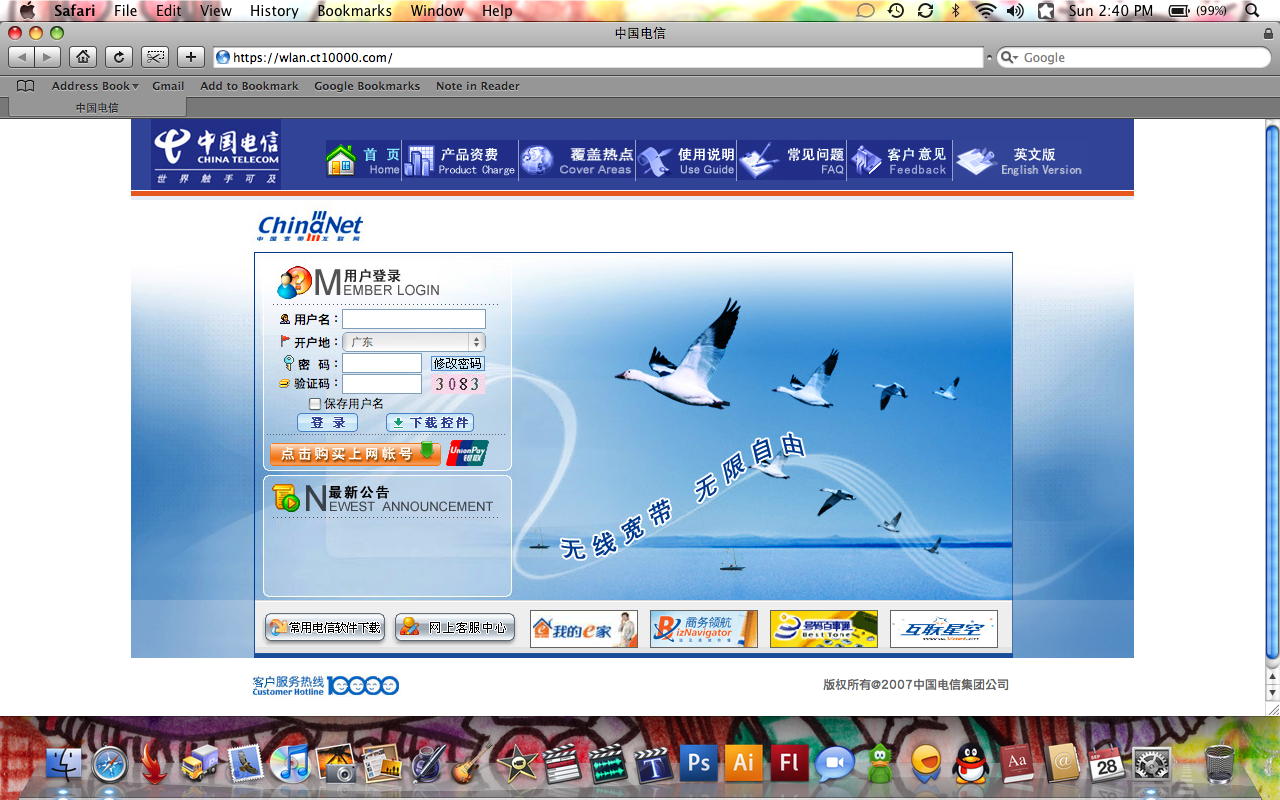Click the plus Add Bookmark toolbar button
This screenshot has width=1280, height=800.
pyautogui.click(x=191, y=57)
